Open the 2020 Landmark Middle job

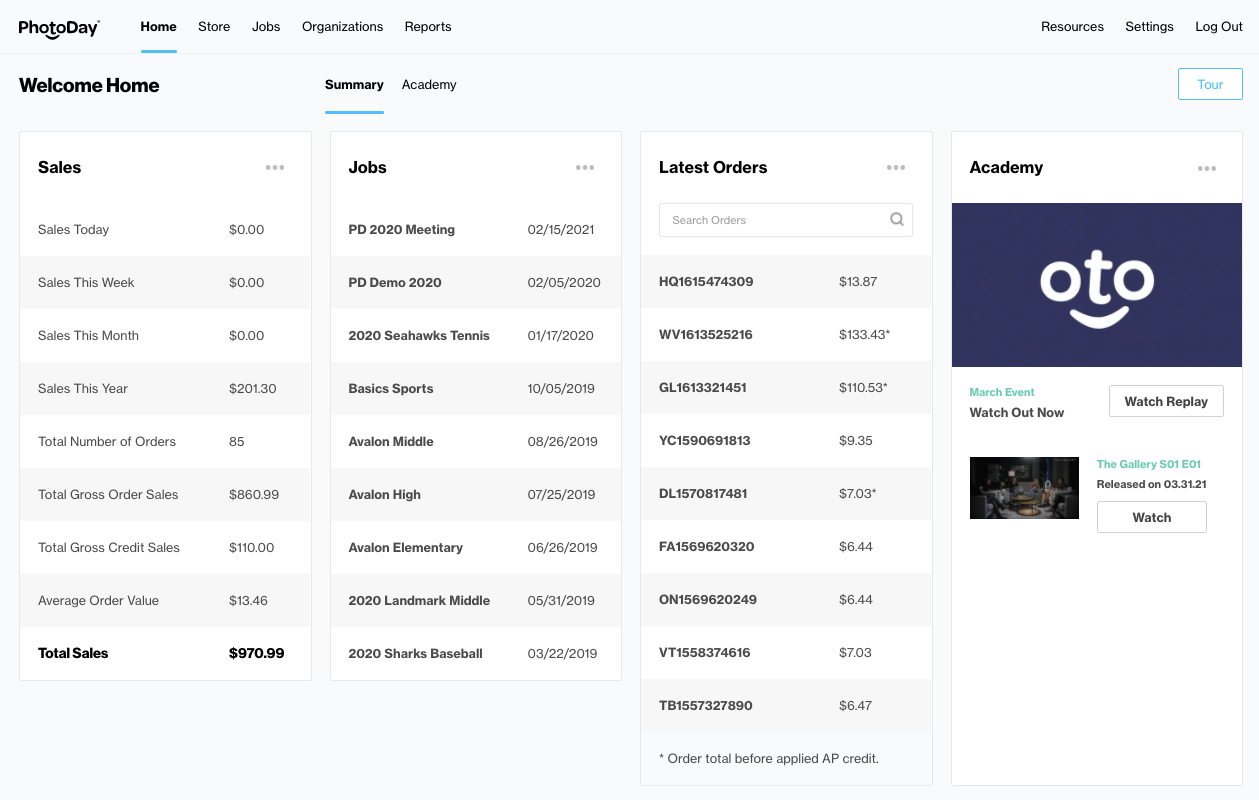(419, 600)
